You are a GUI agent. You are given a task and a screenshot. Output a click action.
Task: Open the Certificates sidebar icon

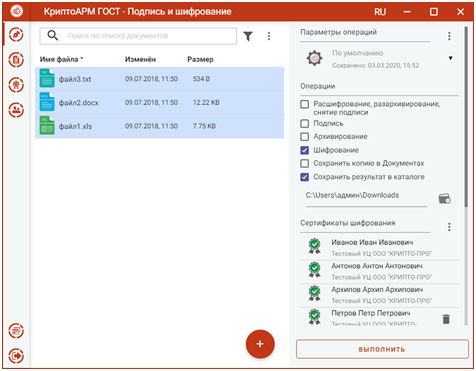coord(16,85)
